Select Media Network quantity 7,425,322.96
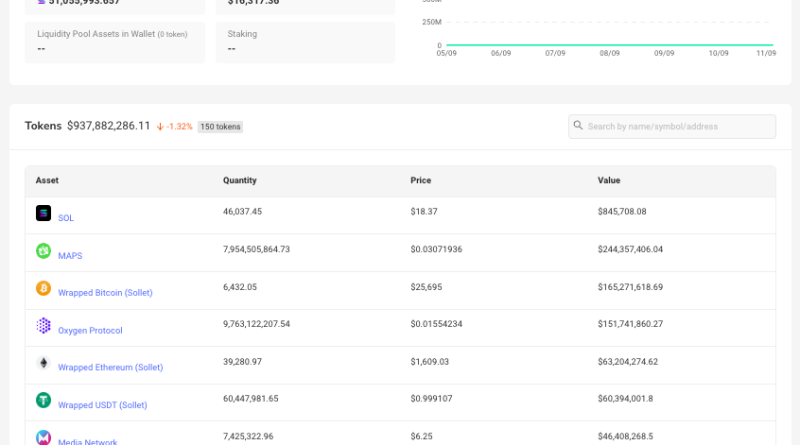Viewport: 800px width, 445px height. click(x=248, y=436)
